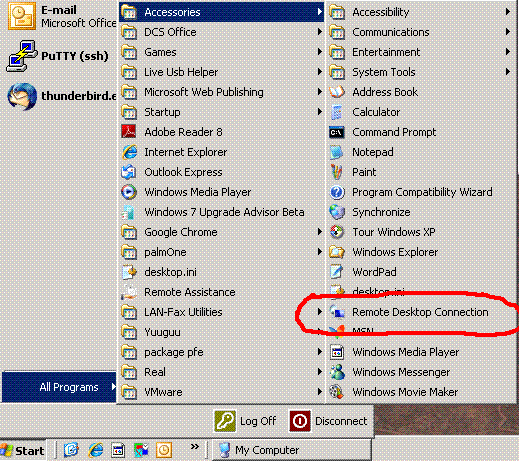
Task: Click the Internet Explorer taskbar quick launch icon
Action: pos(96,450)
